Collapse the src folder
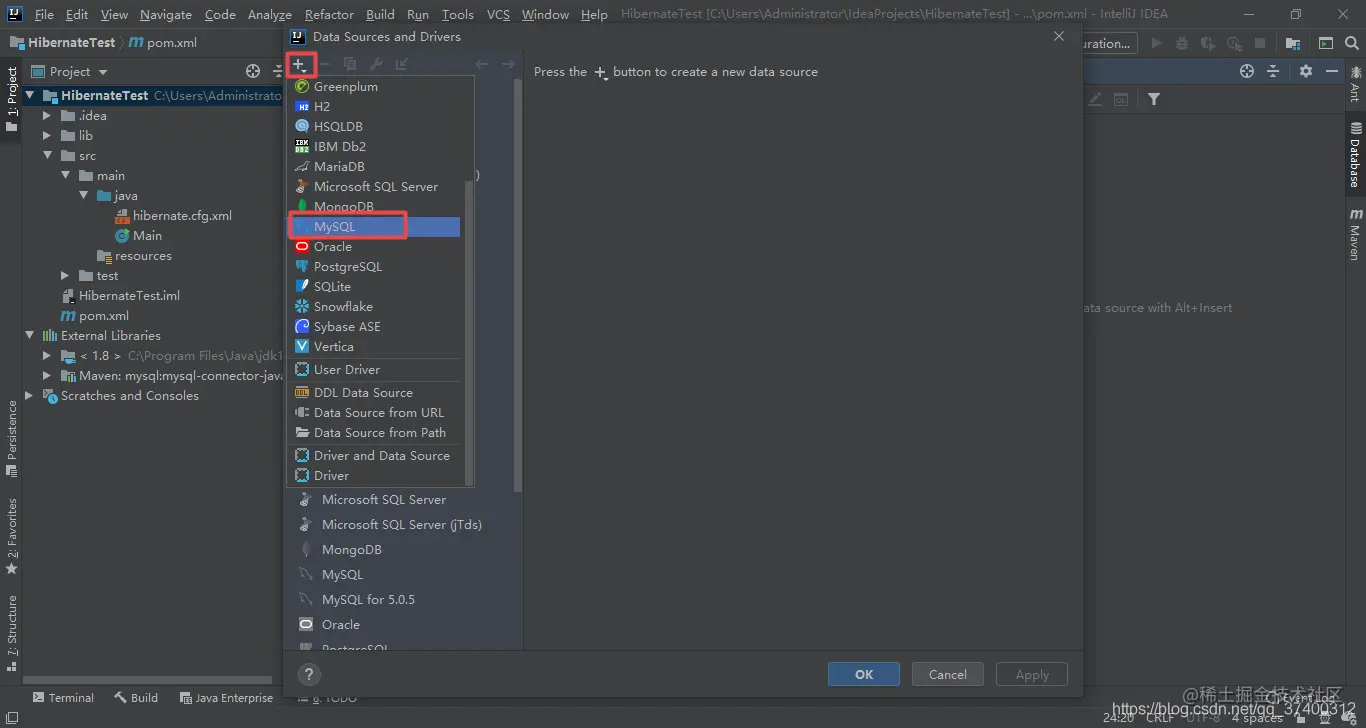 pos(46,156)
